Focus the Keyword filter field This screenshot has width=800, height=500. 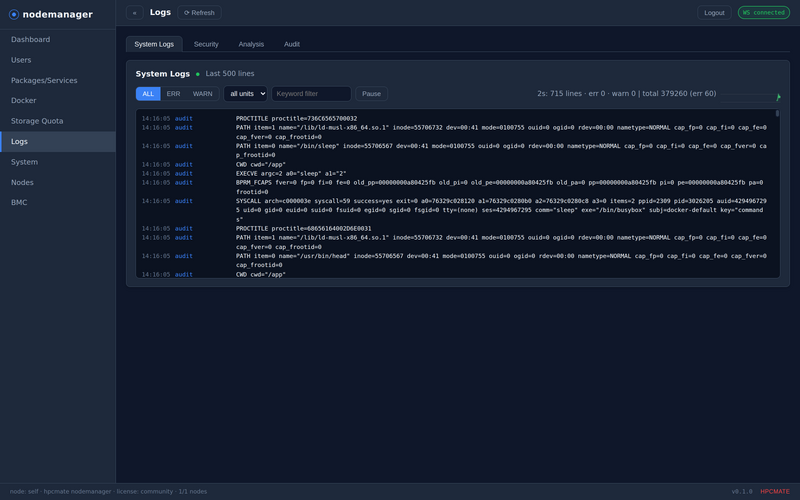(311, 94)
